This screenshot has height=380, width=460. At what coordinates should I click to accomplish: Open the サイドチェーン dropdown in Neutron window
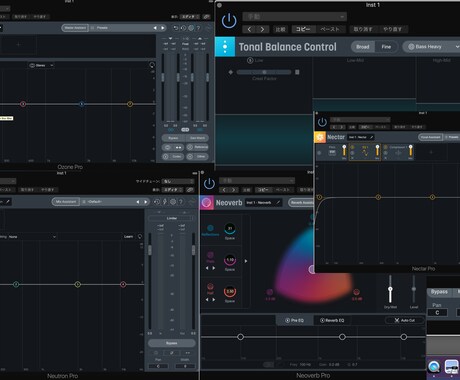[178, 181]
